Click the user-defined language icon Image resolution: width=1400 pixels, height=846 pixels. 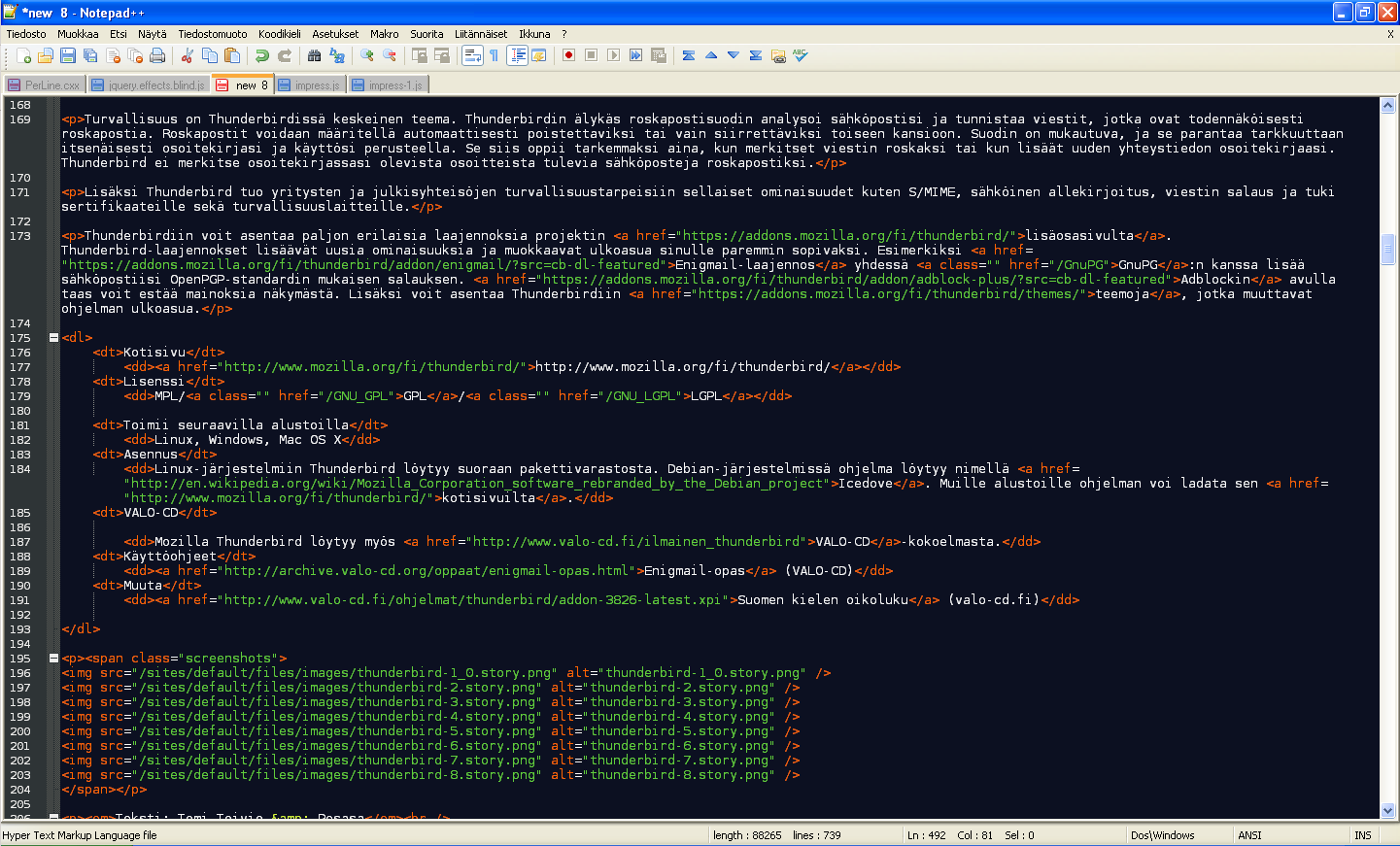click(x=539, y=55)
